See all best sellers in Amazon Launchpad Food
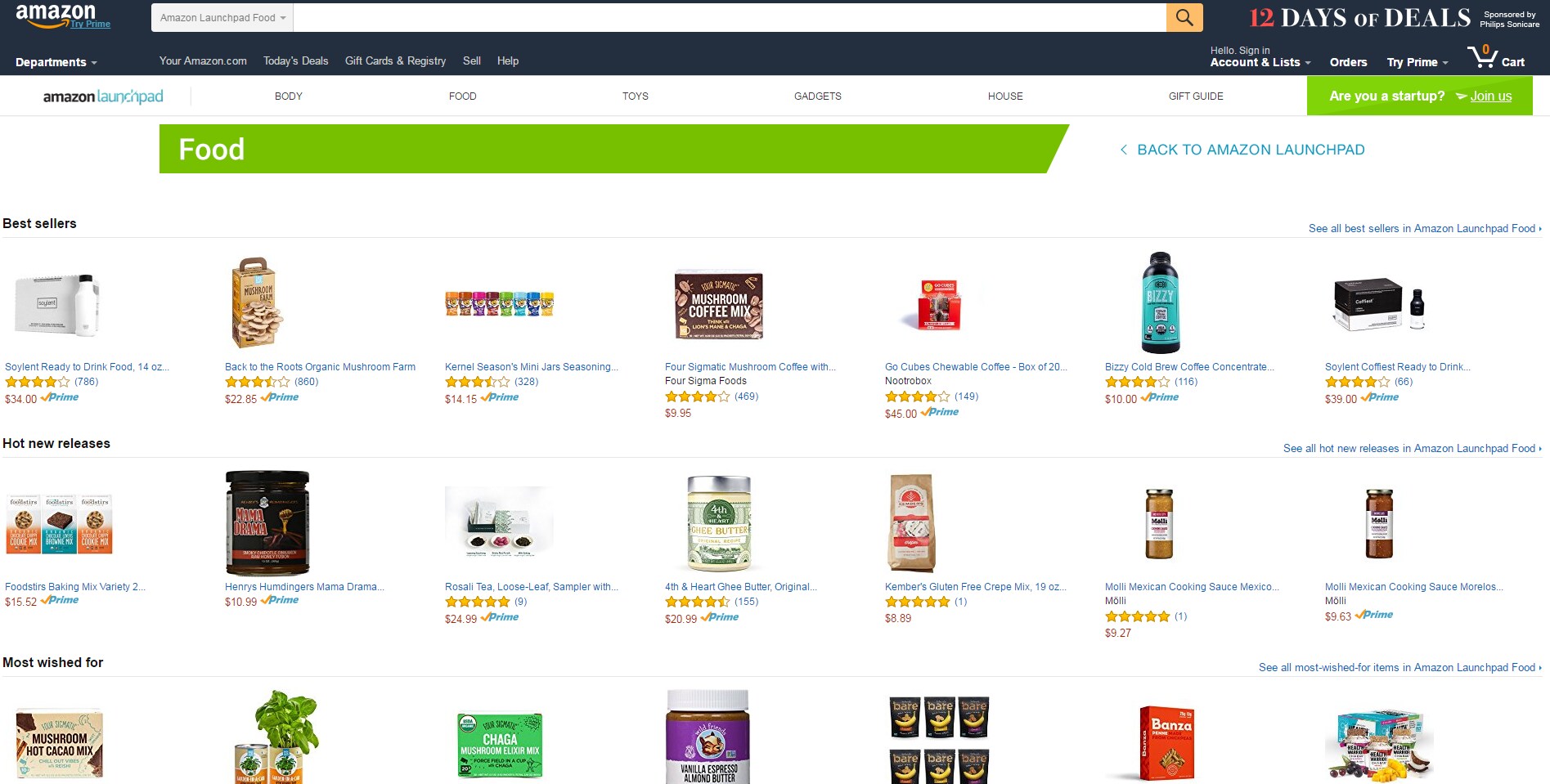This screenshot has height=784, width=1550. pyautogui.click(x=1425, y=228)
